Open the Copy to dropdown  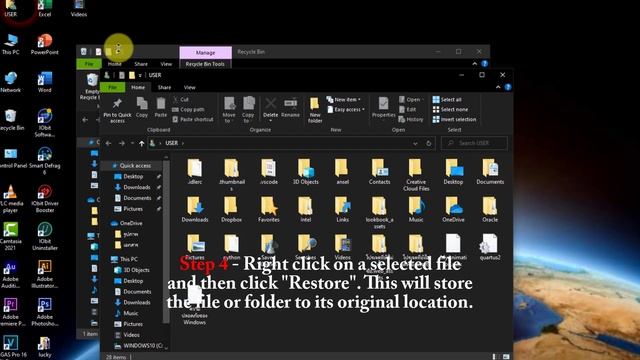(248, 109)
